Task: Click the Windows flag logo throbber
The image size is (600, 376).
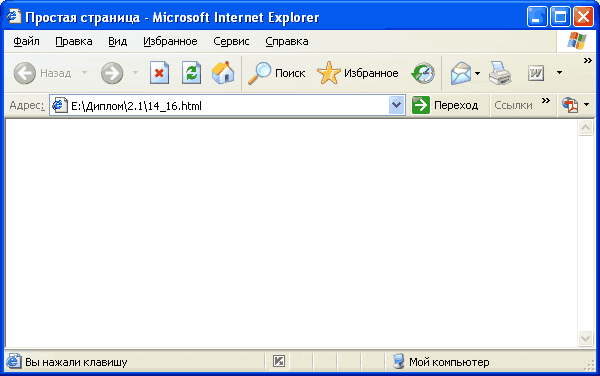Action: coord(577,41)
